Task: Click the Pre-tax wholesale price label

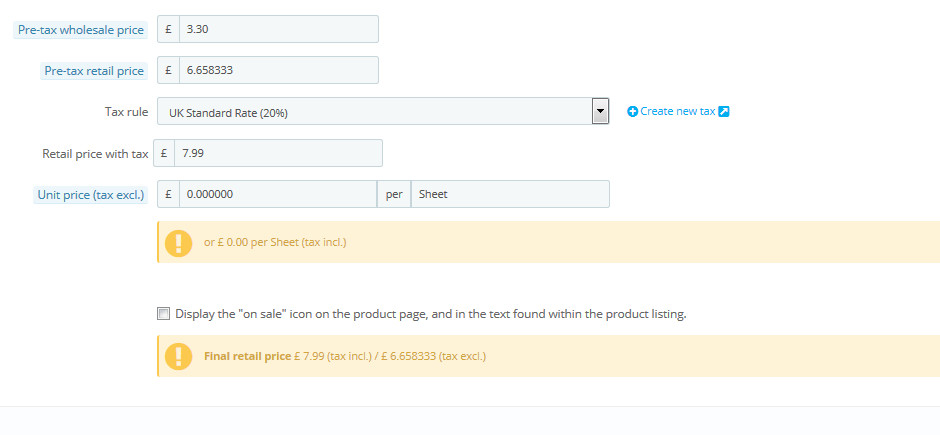Action: point(81,30)
